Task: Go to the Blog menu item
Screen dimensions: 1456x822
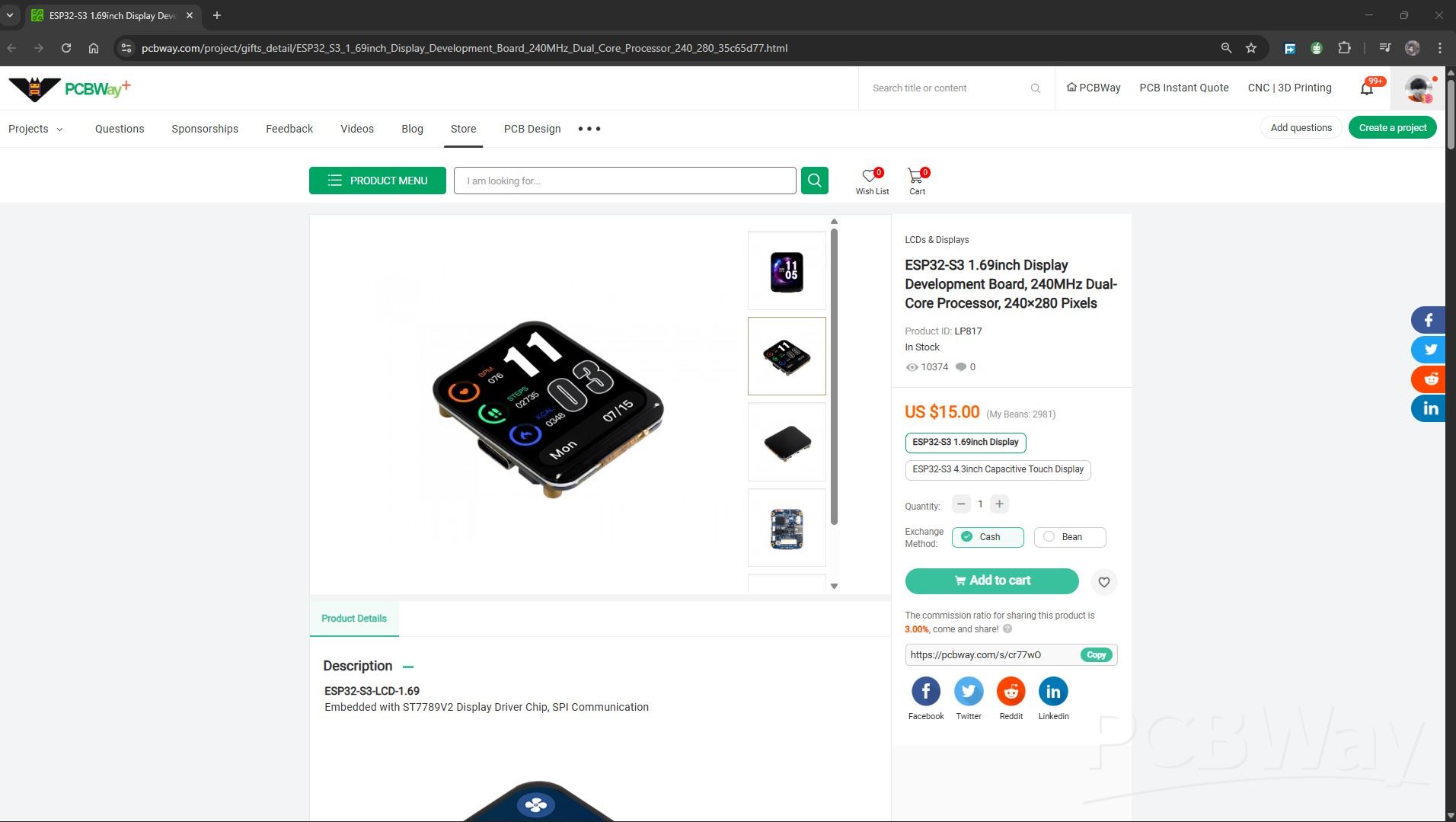Action: pos(412,129)
